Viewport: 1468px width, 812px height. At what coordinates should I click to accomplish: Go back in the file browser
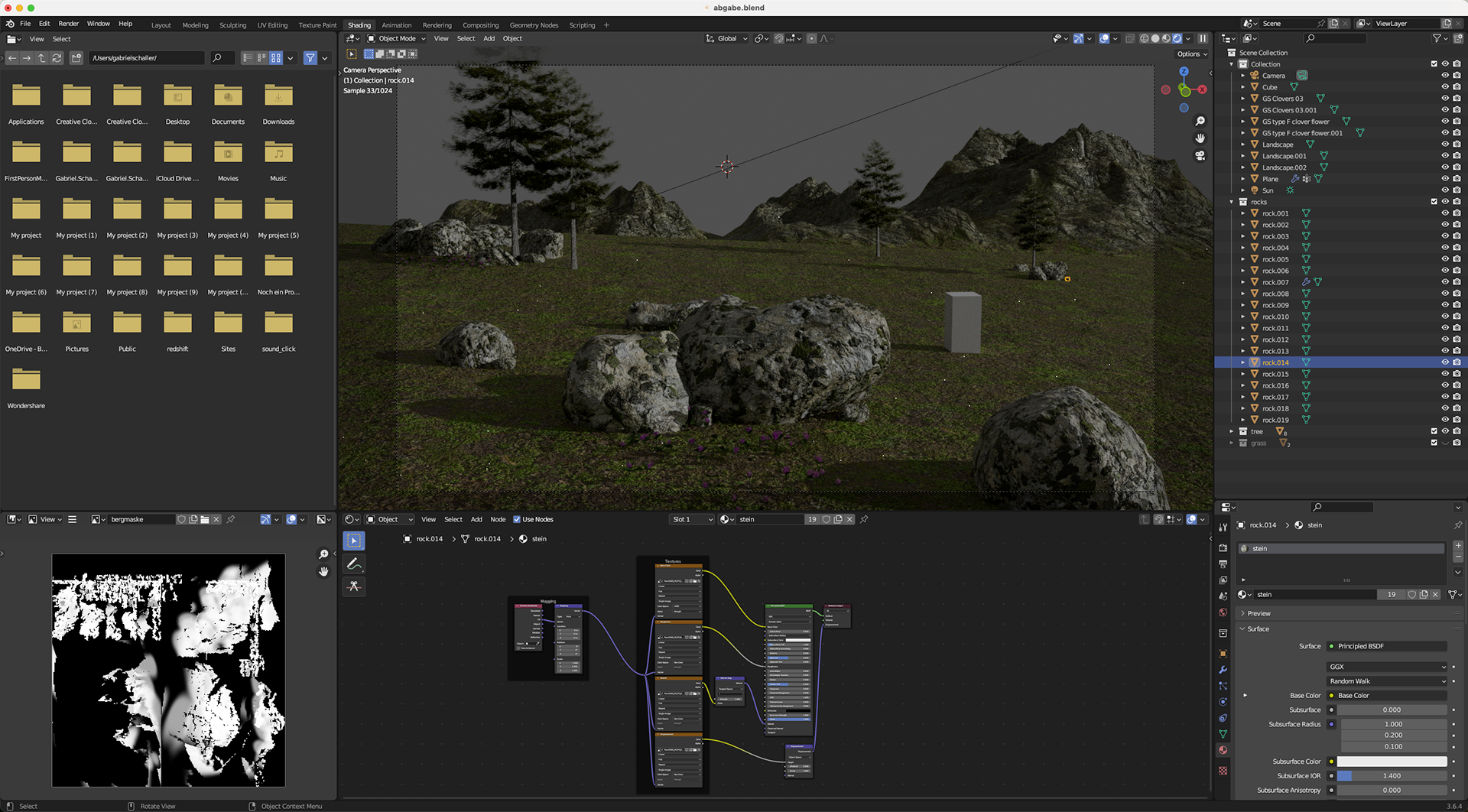point(12,58)
